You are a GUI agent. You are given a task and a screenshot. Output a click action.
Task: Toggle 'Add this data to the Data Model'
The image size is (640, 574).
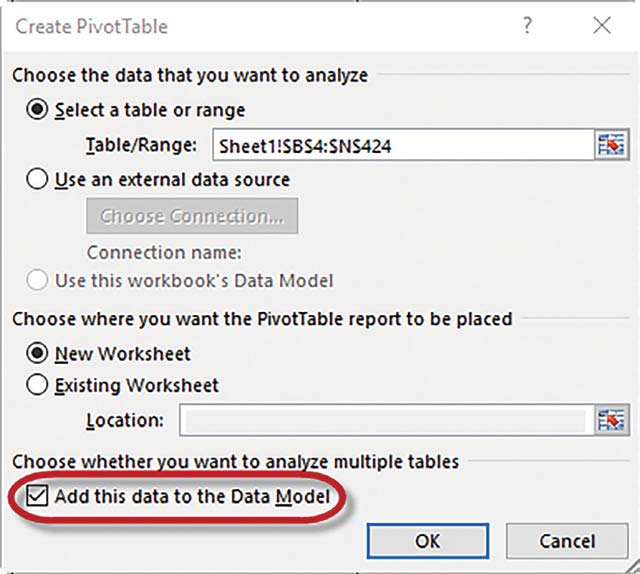coord(39,495)
